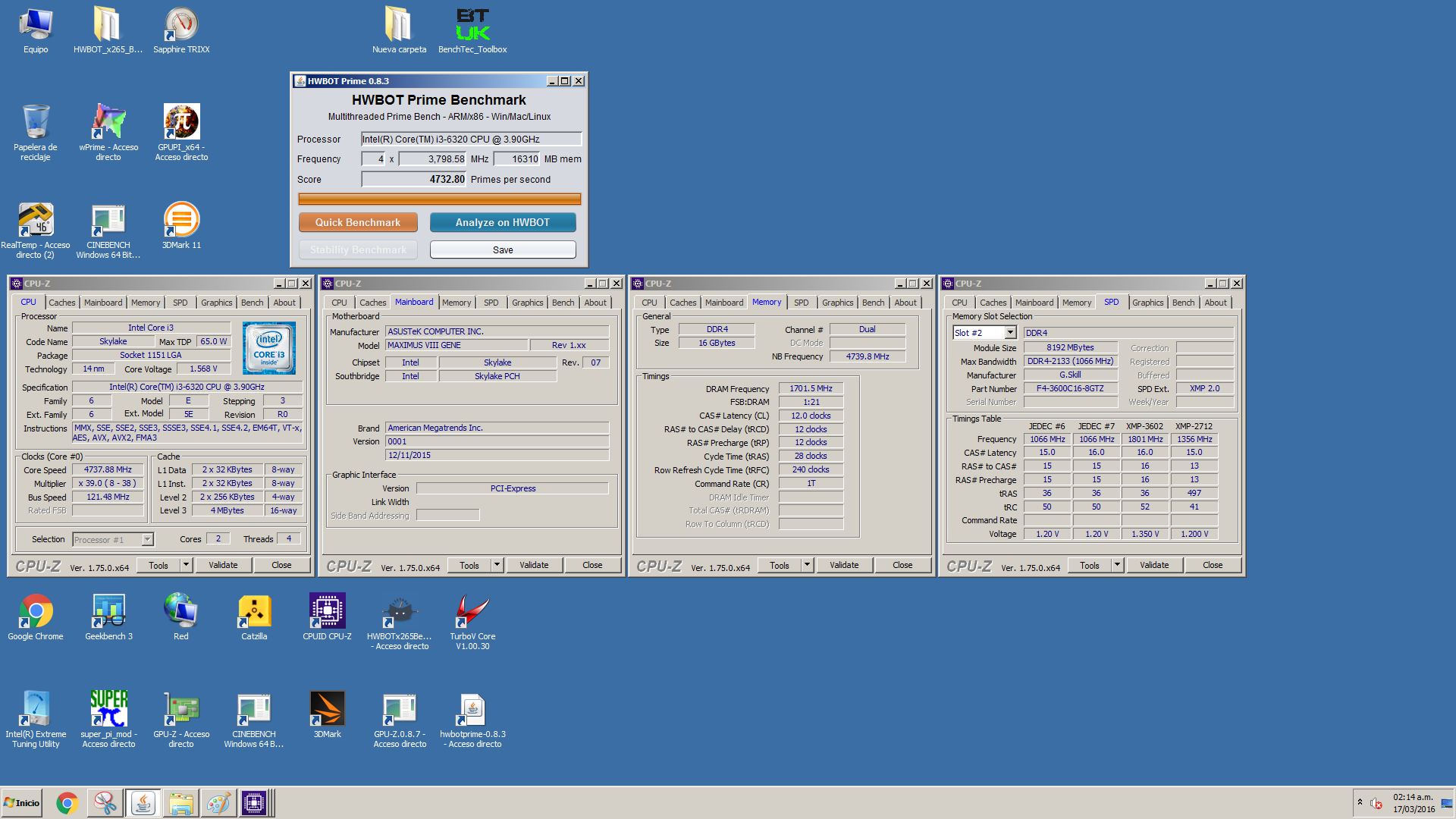Viewport: 1456px width, 819px height.
Task: Open Intel Extreme Tuning Utility icon
Action: point(36,719)
